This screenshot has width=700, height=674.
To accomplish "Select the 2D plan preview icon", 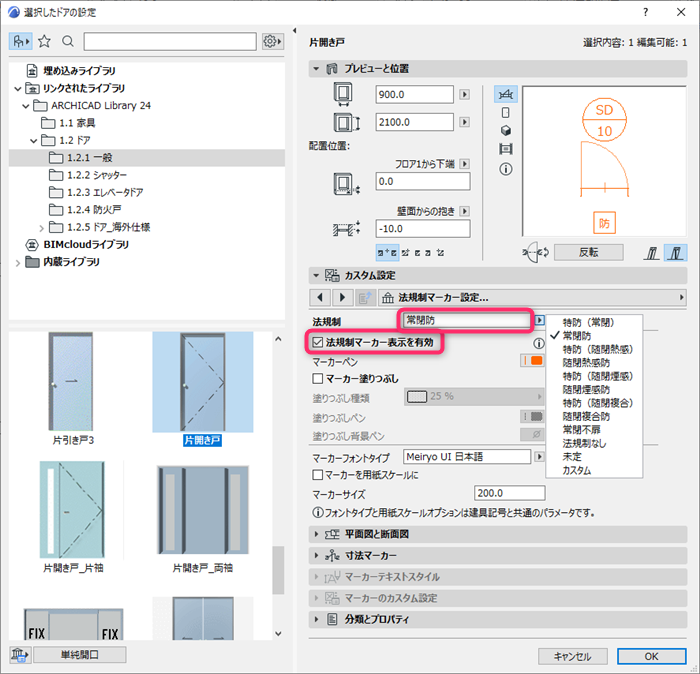I will coord(505,95).
